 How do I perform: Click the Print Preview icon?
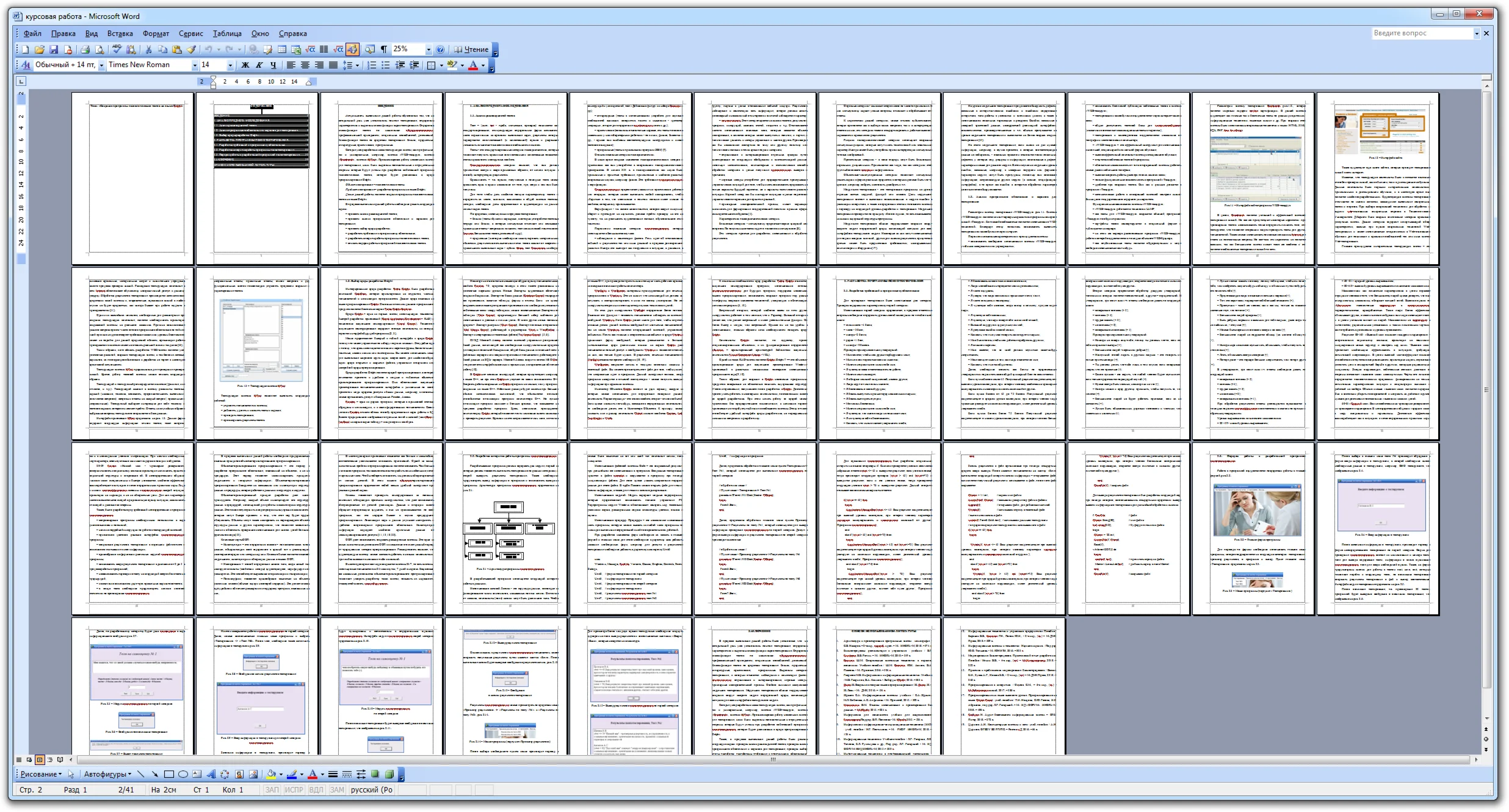tap(100, 49)
